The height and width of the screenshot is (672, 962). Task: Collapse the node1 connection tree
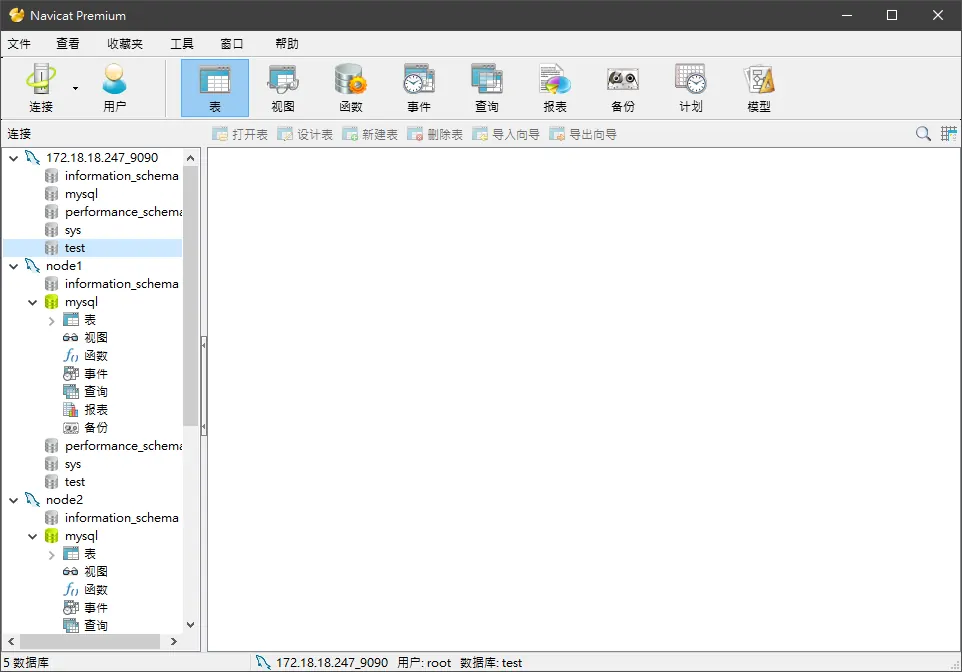coord(13,266)
